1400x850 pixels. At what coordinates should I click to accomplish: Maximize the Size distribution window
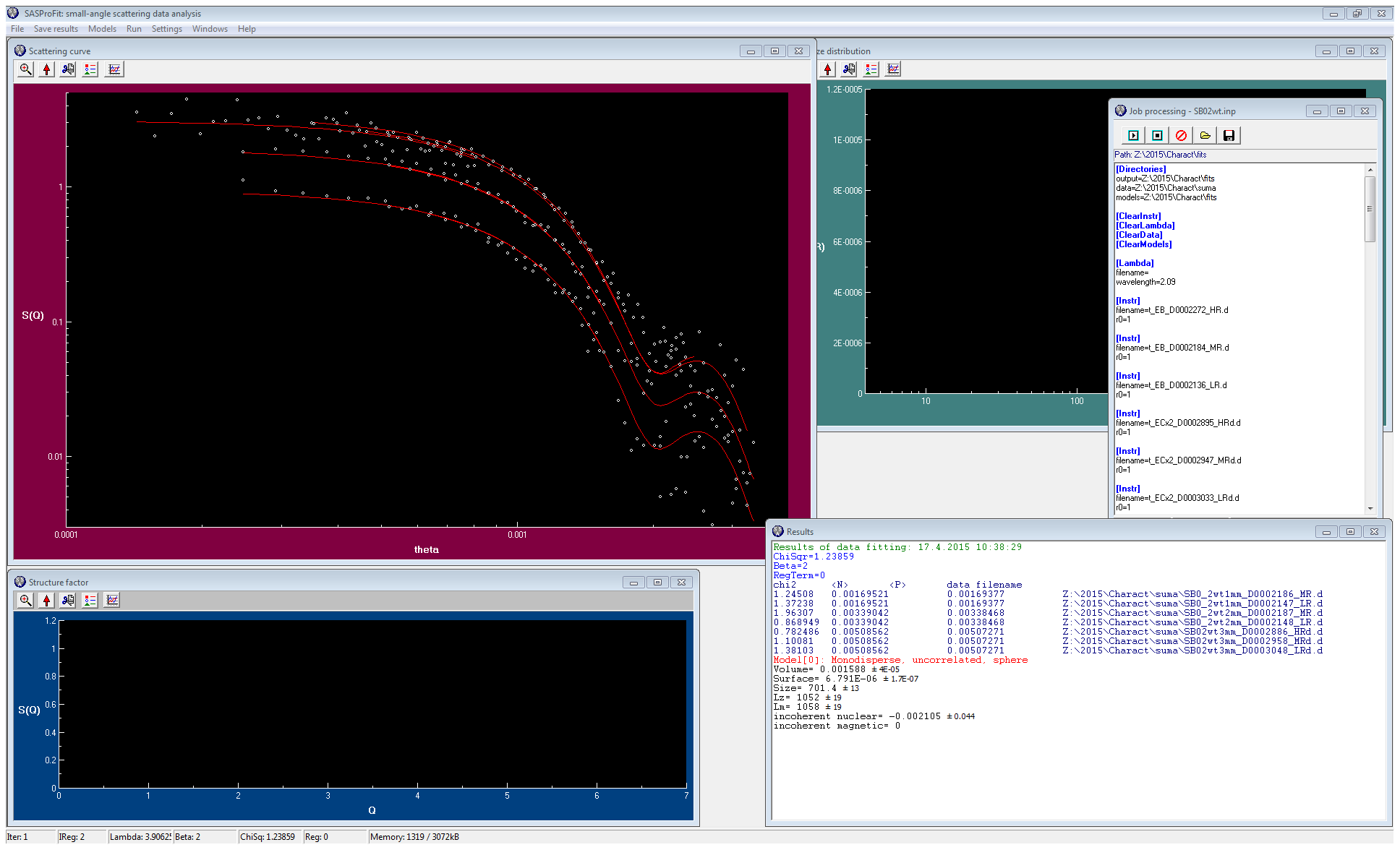click(x=1350, y=51)
